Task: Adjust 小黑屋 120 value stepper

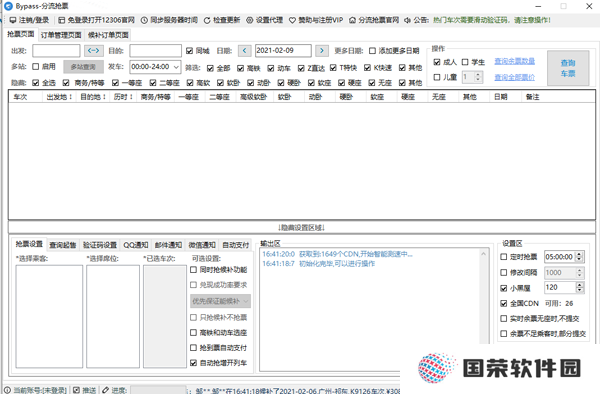Action: pyautogui.click(x=580, y=287)
